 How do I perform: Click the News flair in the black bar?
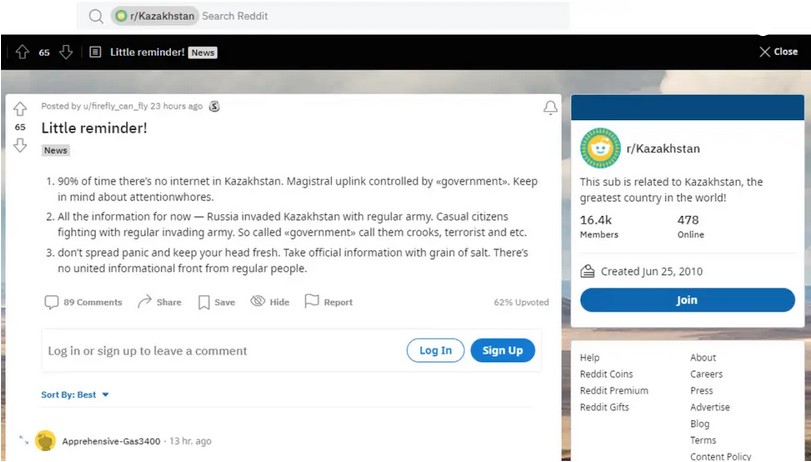click(x=203, y=52)
